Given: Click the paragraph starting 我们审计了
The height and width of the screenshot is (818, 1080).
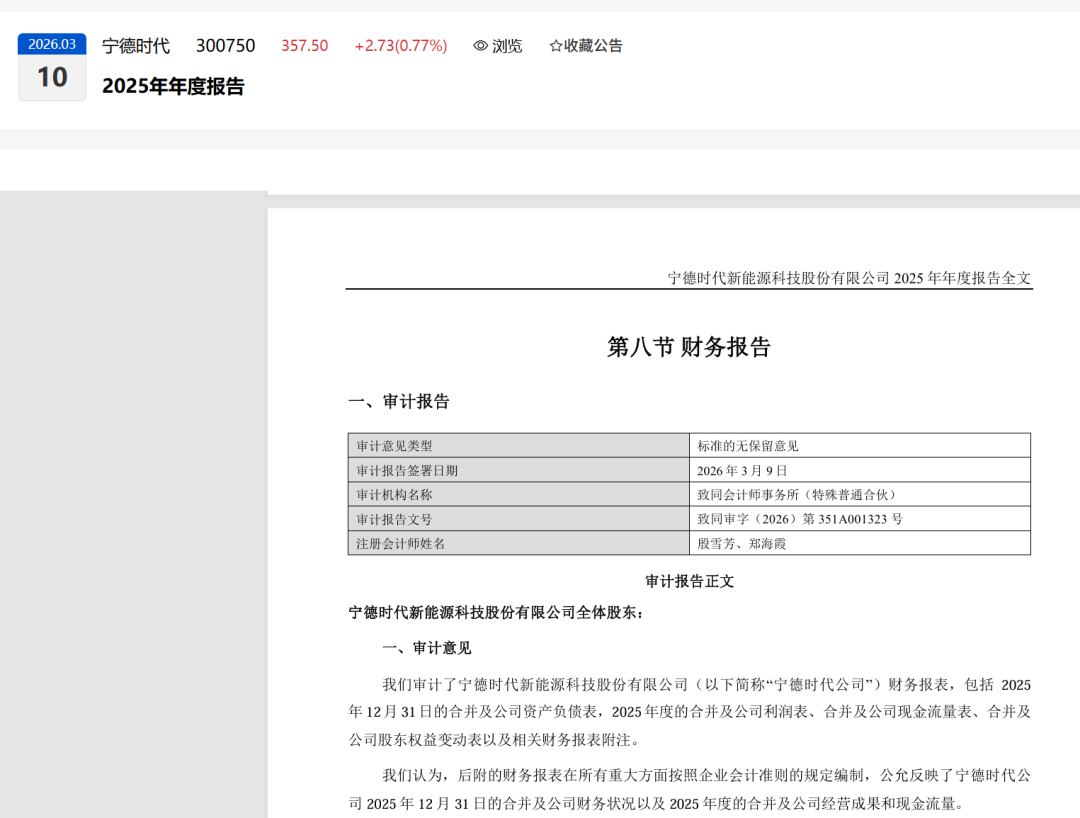Looking at the screenshot, I should pos(689,712).
